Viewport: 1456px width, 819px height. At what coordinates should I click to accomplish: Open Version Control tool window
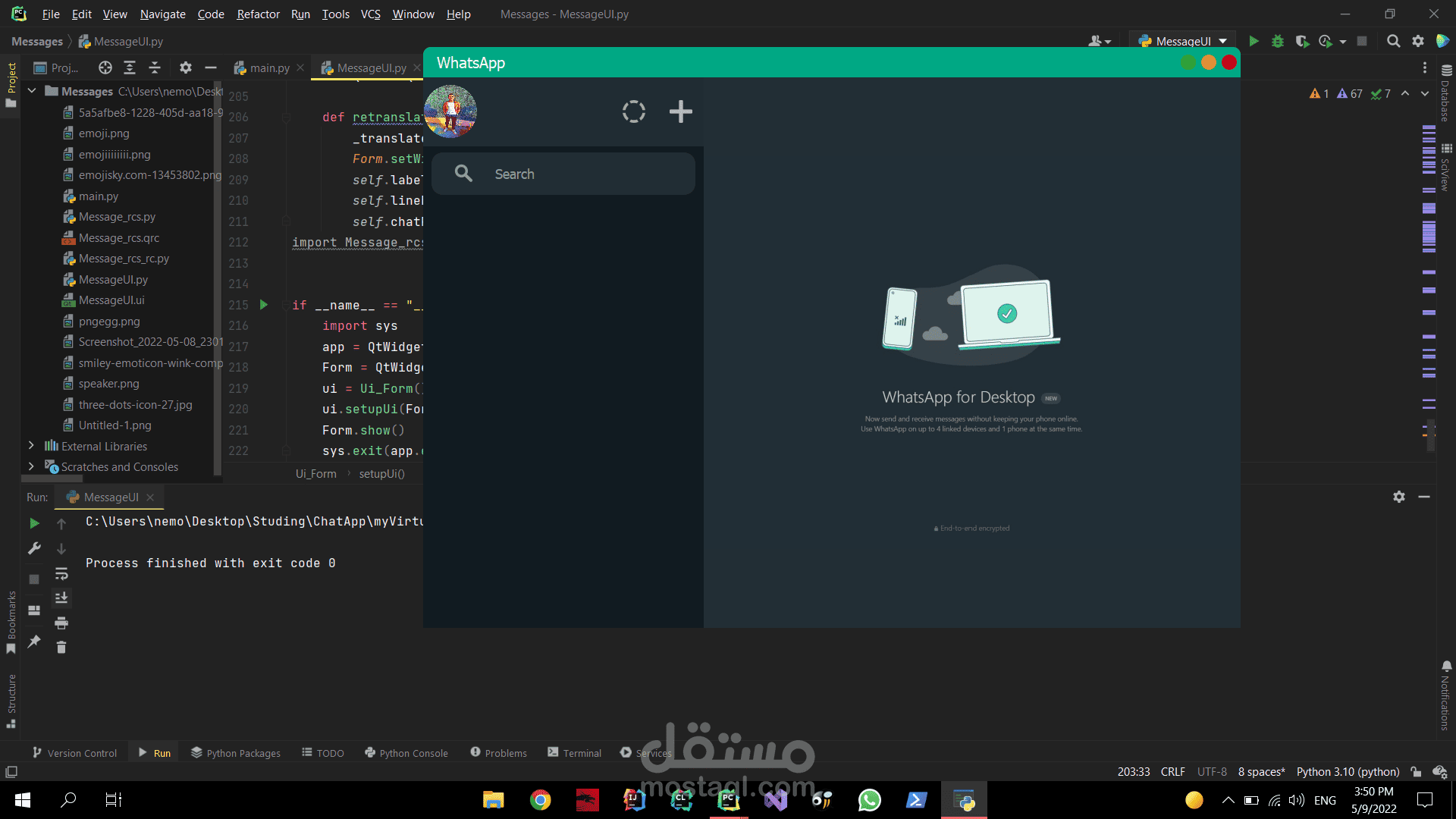74,752
